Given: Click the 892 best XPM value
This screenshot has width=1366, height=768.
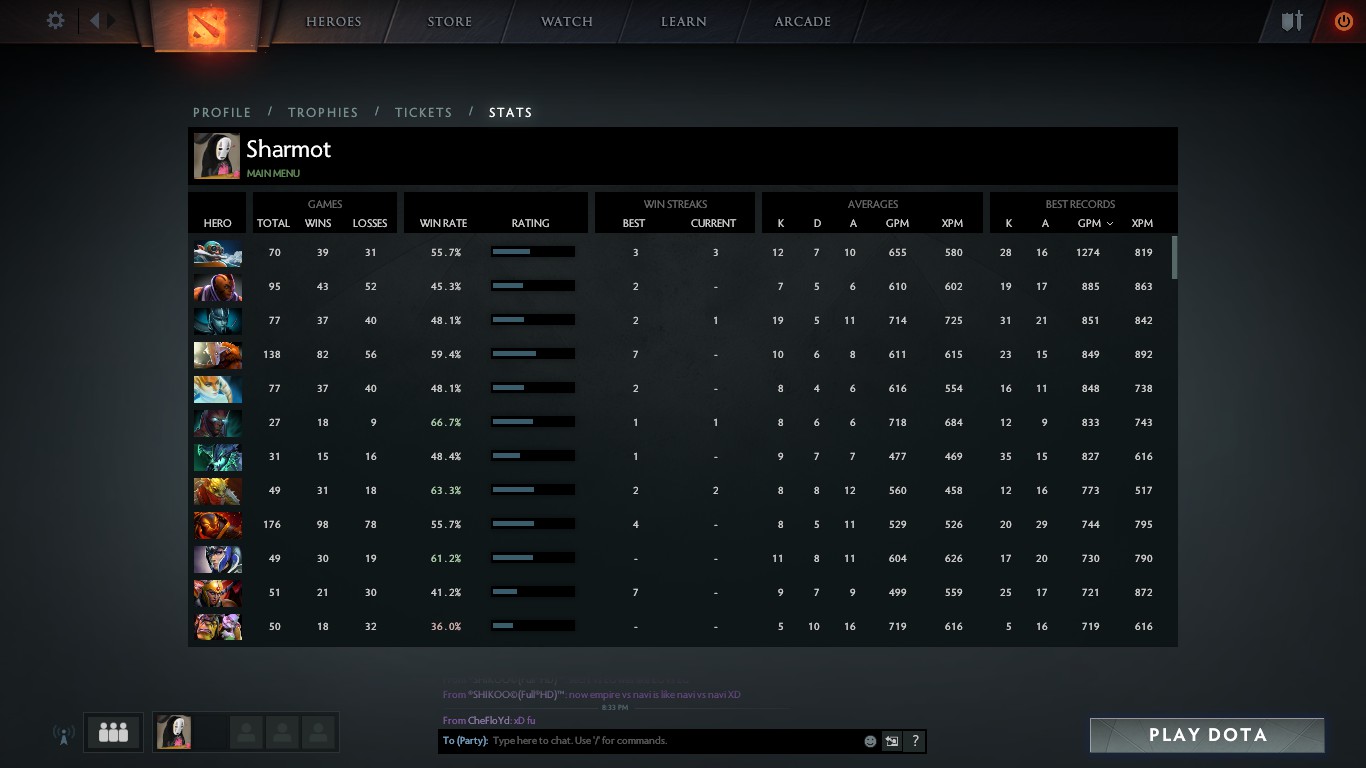Looking at the screenshot, I should coord(1142,355).
